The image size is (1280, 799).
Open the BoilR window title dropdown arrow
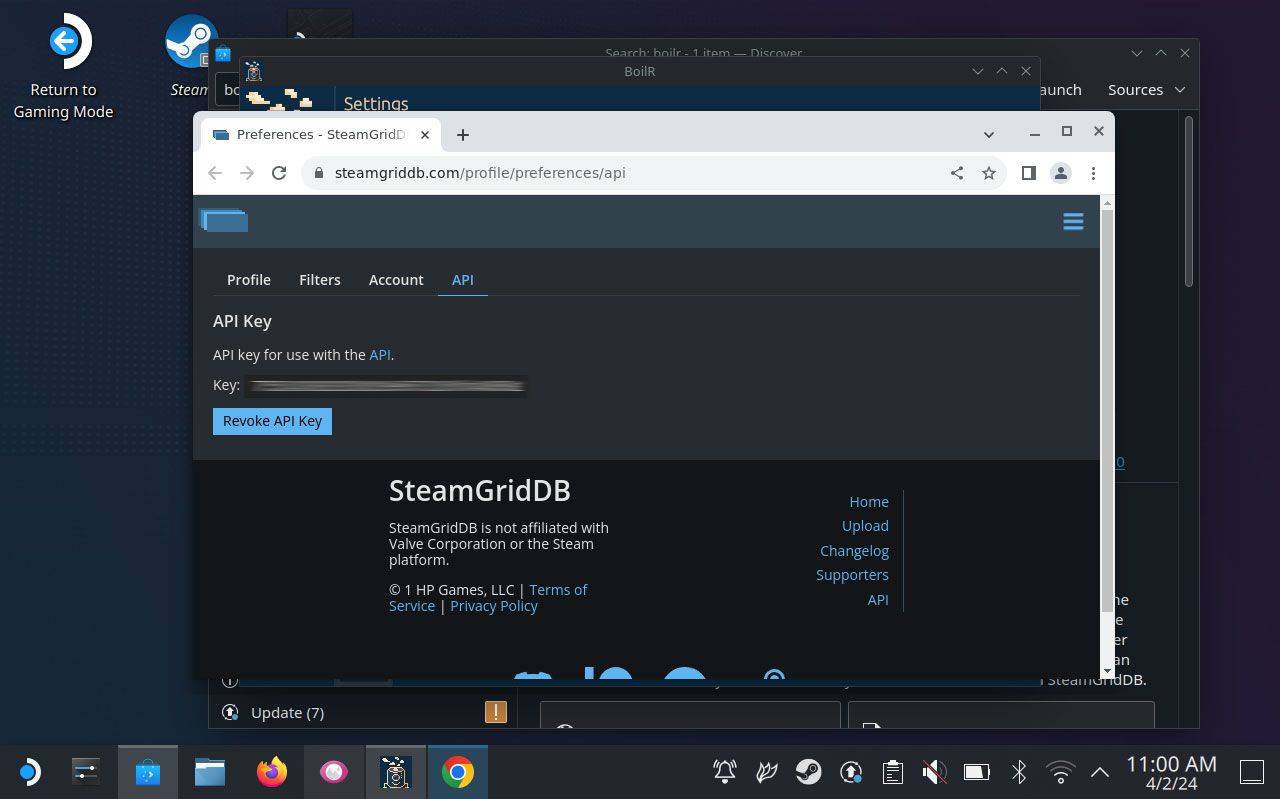(x=978, y=71)
